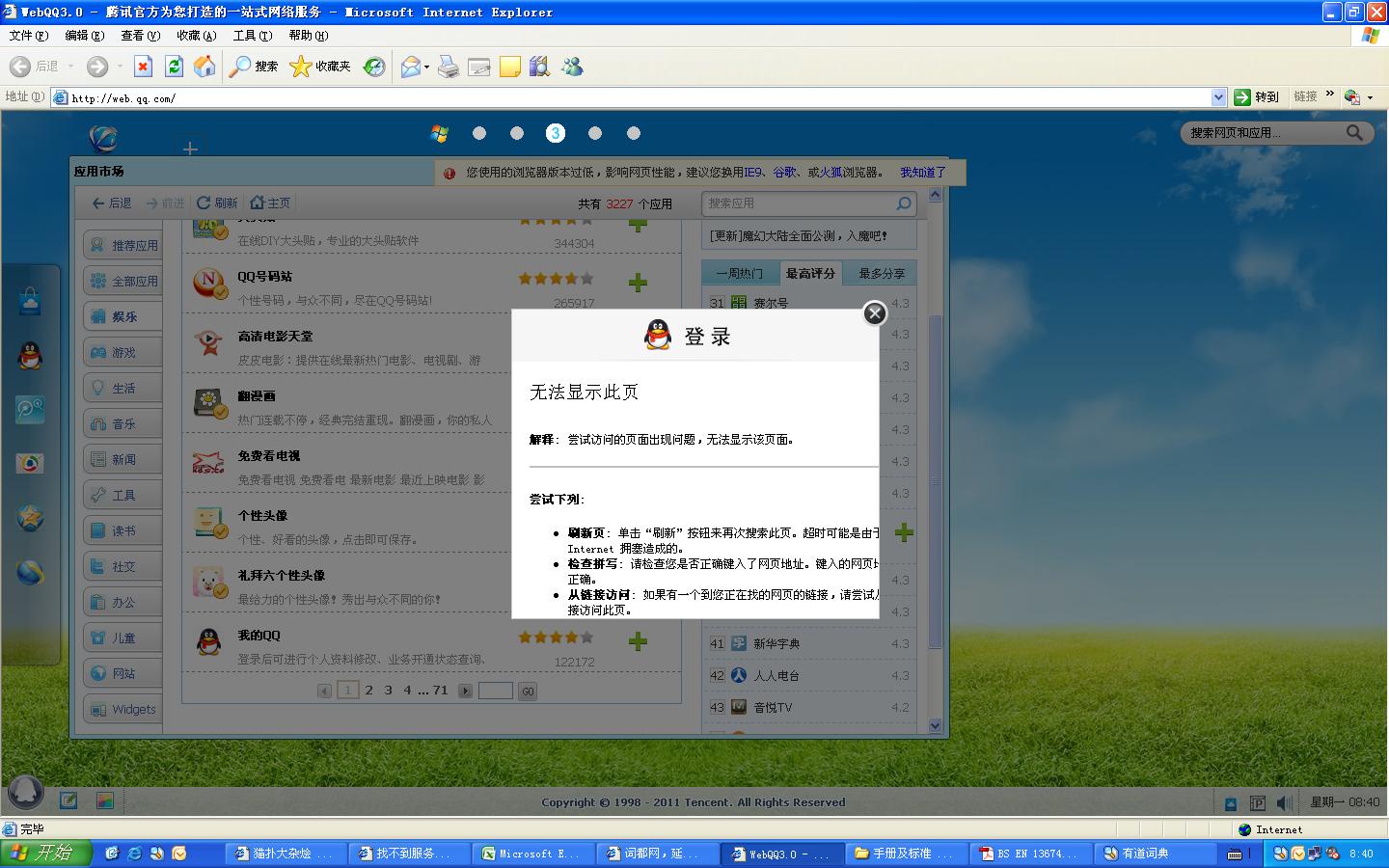Close the 登录 login dialog

click(x=874, y=312)
